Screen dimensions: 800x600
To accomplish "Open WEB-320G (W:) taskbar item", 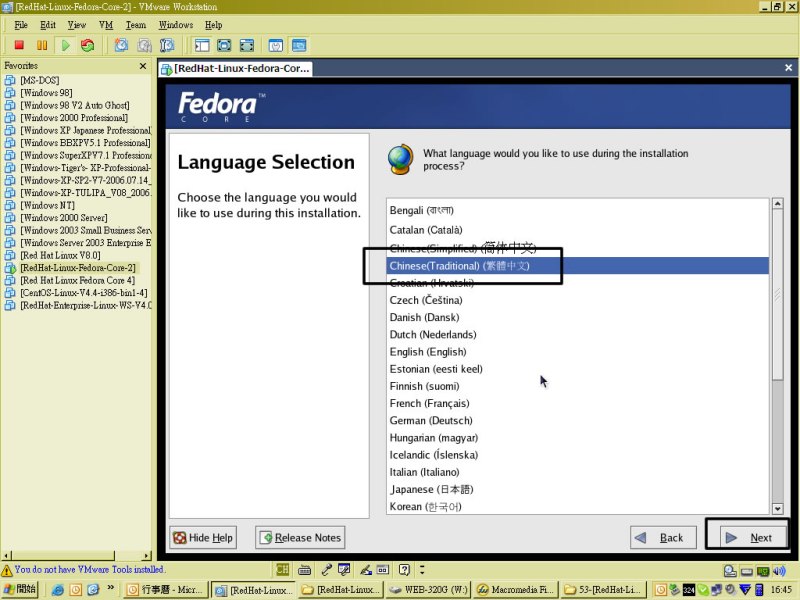I will click(x=429, y=589).
